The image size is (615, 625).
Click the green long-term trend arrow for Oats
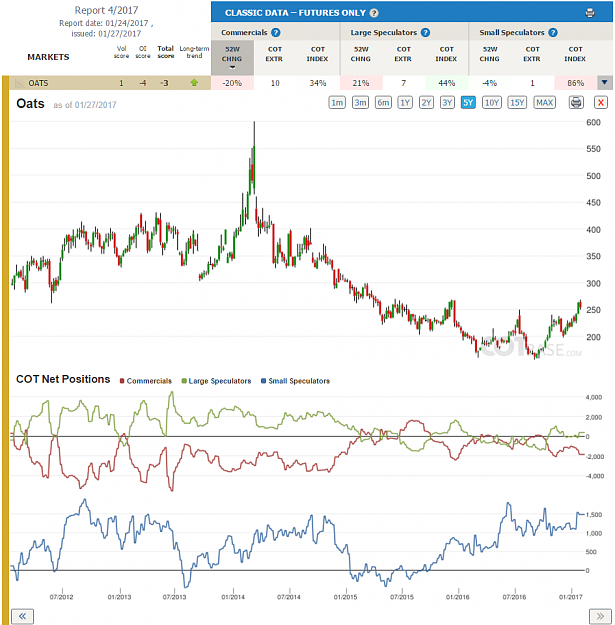pos(194,83)
